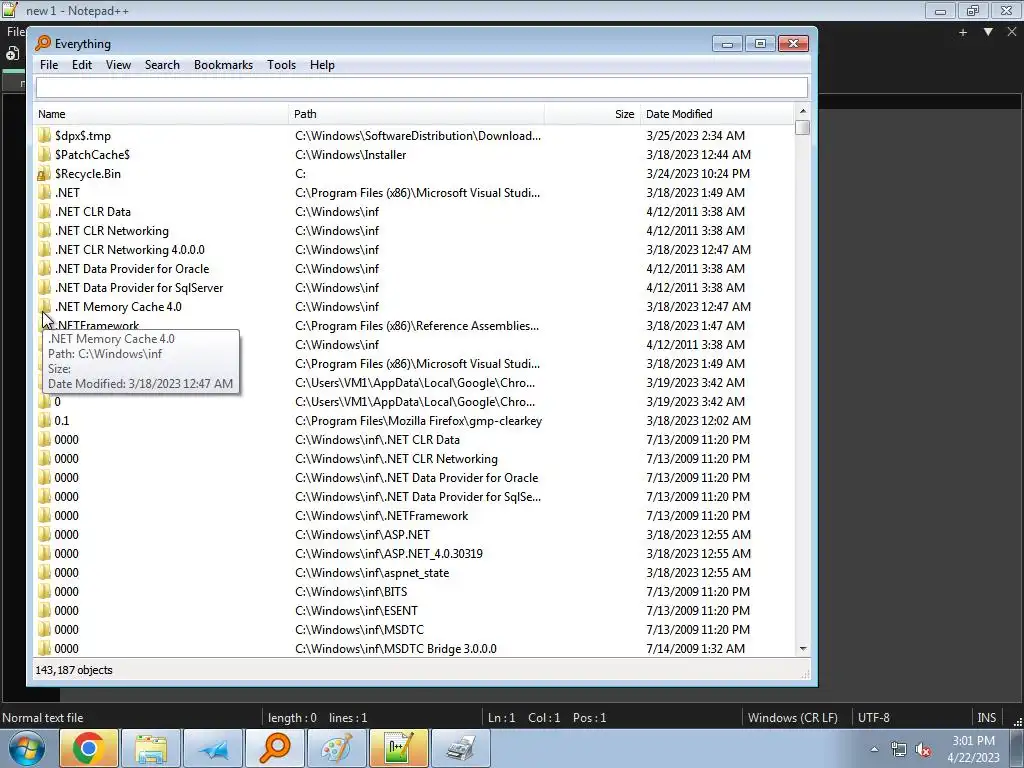Screen dimensions: 1024x768
Task: Click the results scrollbar up arrow
Action: (803, 111)
